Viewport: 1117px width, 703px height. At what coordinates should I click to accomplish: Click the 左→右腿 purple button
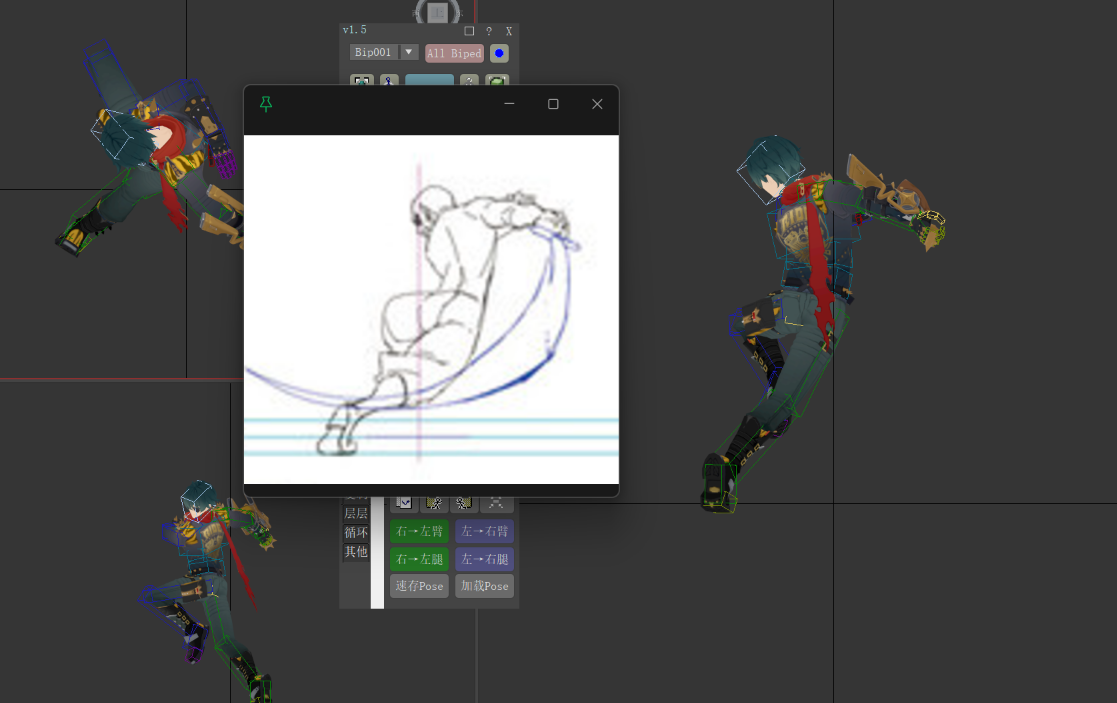(x=484, y=559)
